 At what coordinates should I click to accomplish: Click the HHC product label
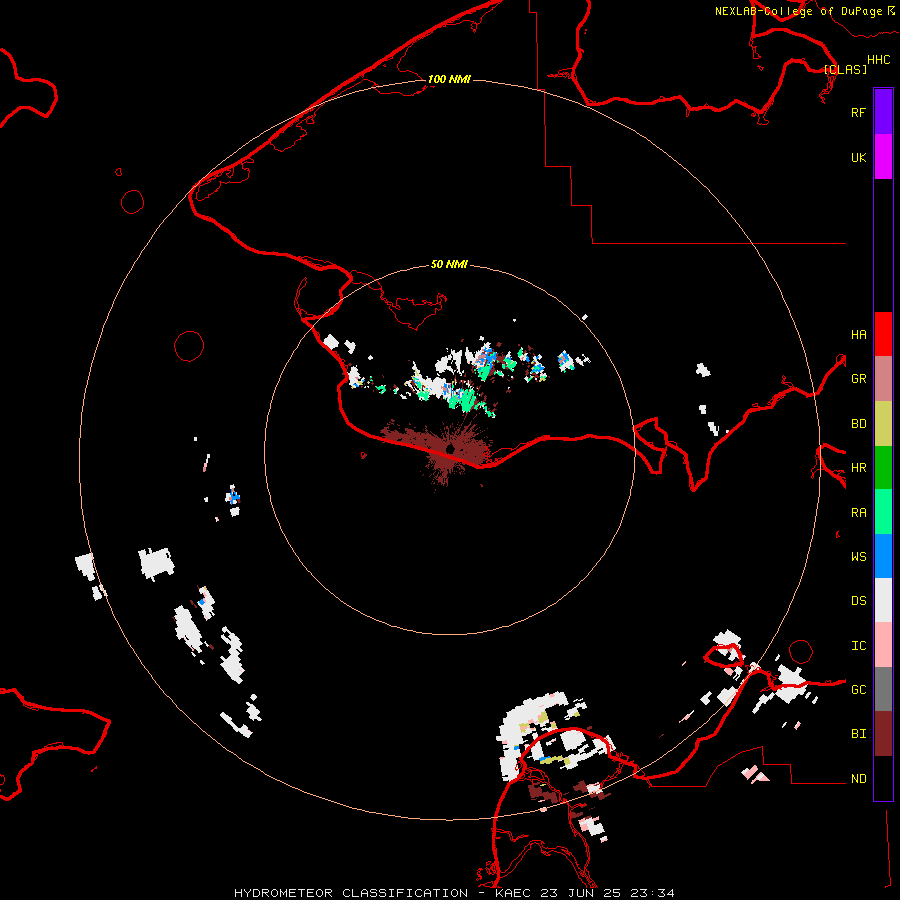pyautogui.click(x=878, y=60)
